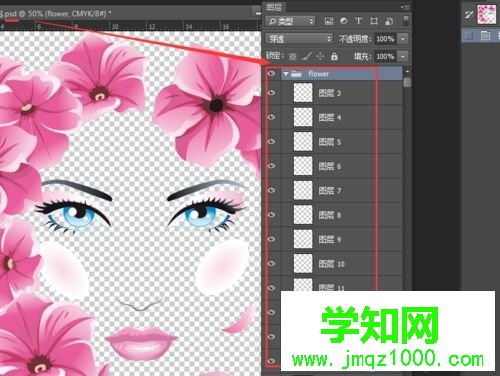Hide 图层 8 via its eye icon
Screen dimensions: 500x376
click(272, 214)
